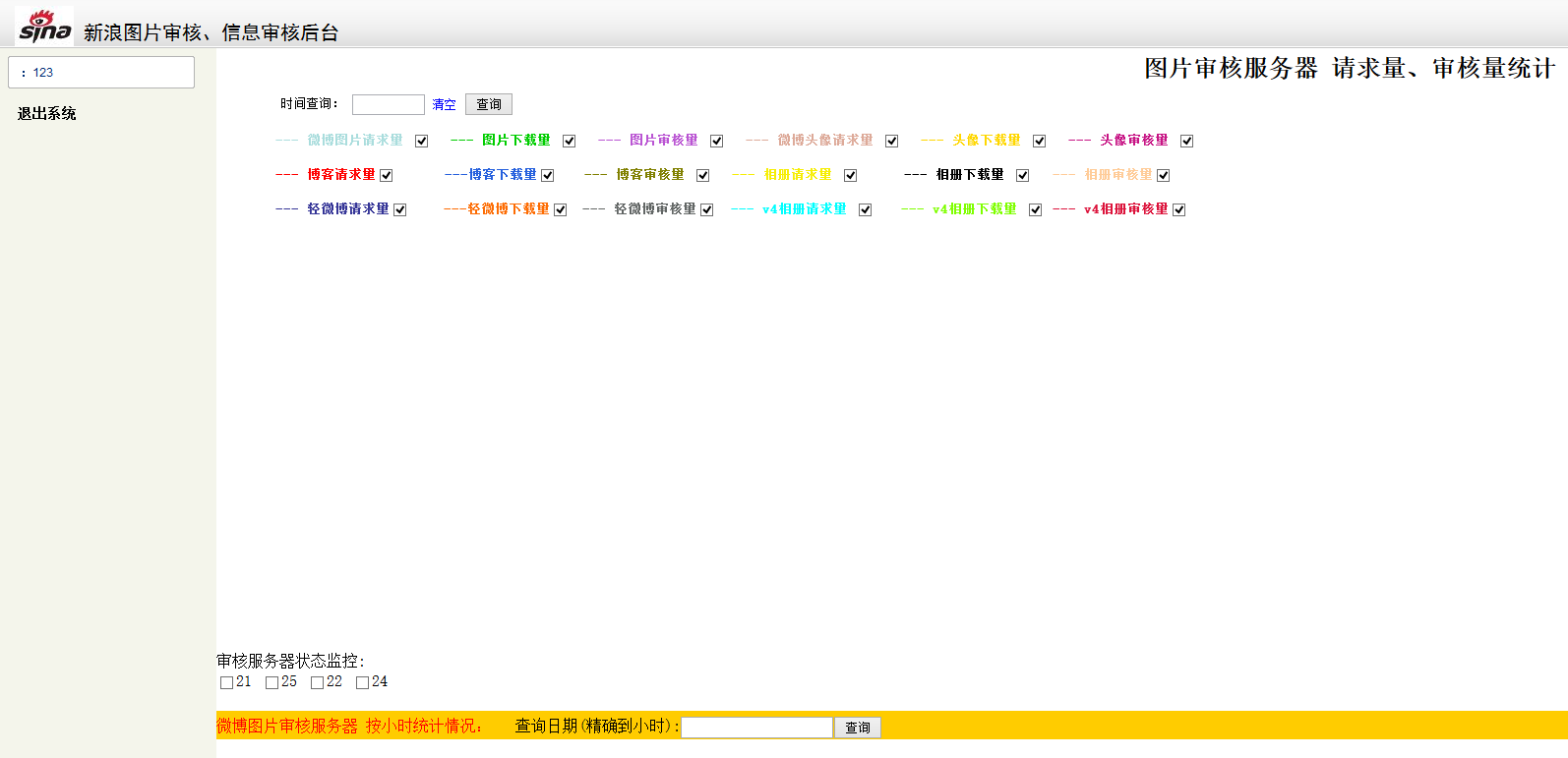Click 查询 button in yellow hourly bar
This screenshot has width=1568, height=758.
(858, 728)
